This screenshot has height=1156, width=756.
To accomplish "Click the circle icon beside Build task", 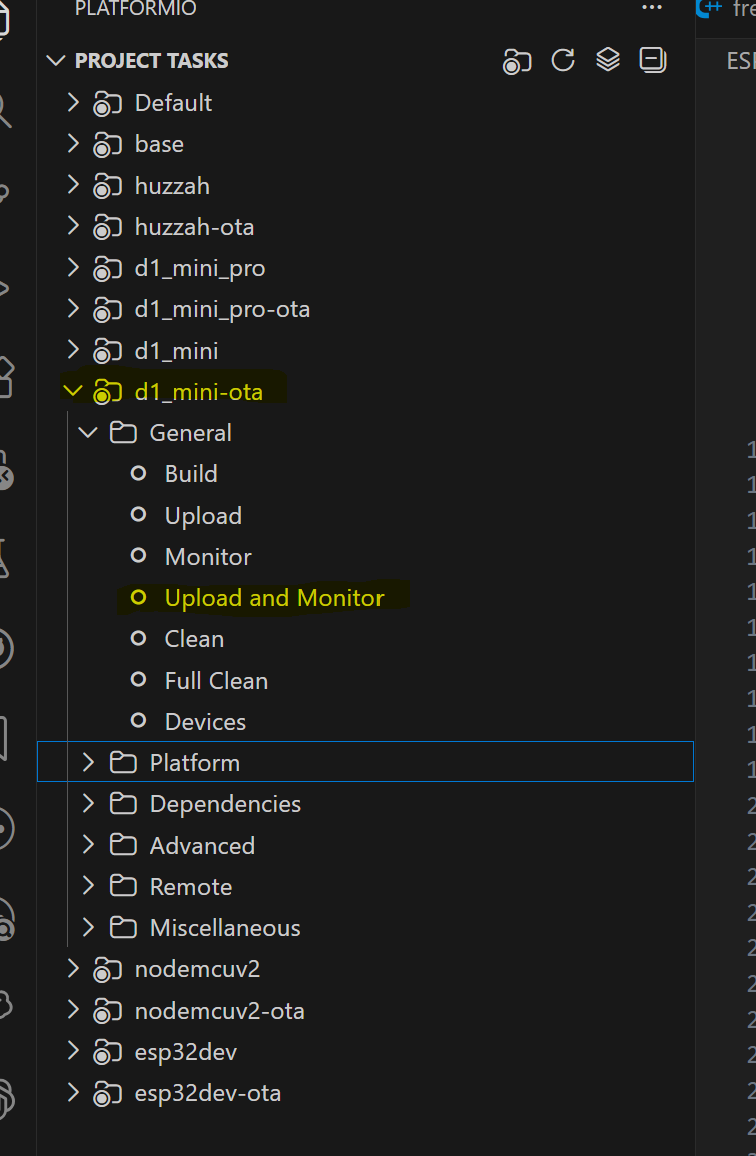I will click(139, 474).
